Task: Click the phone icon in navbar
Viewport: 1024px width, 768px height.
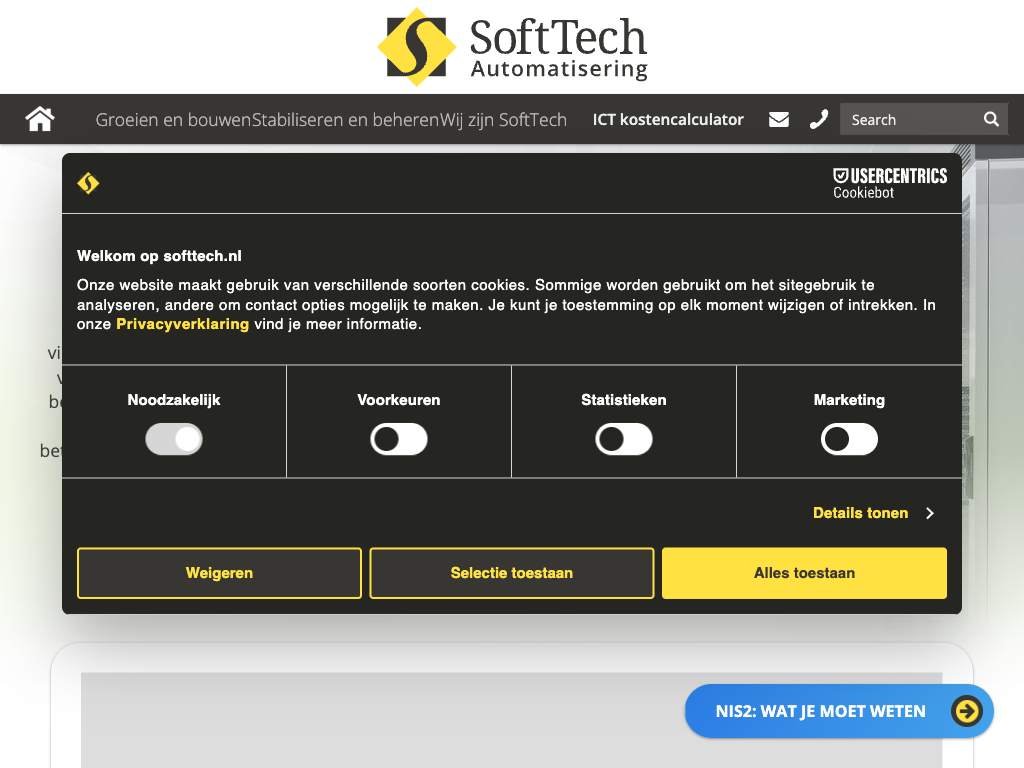Action: pyautogui.click(x=819, y=120)
